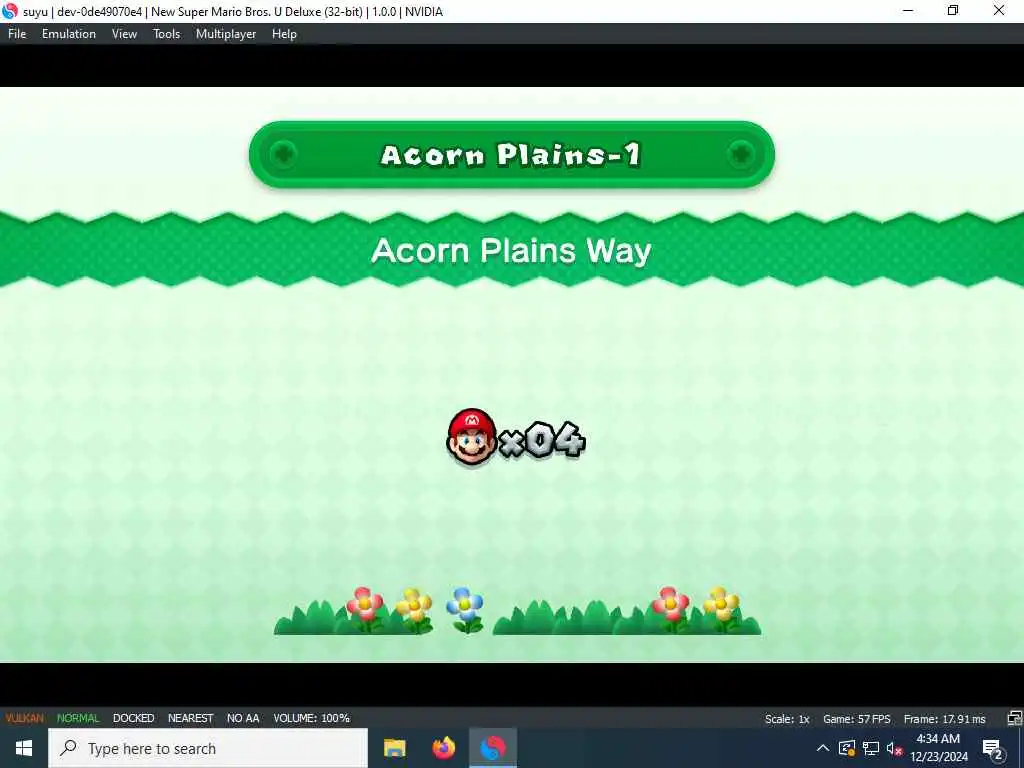Open the Tools menu
Image resolution: width=1024 pixels, height=768 pixels.
point(167,34)
